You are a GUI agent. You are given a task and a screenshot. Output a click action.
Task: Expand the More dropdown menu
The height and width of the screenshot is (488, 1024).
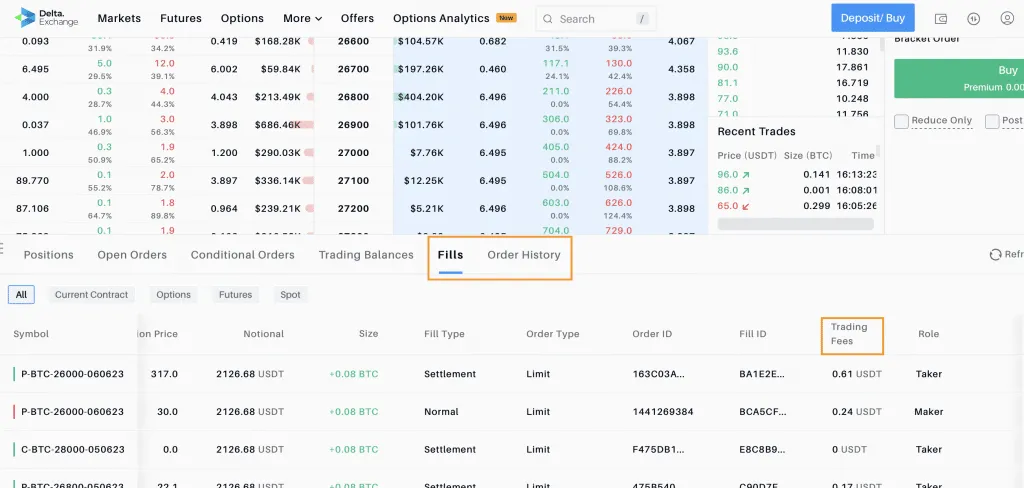click(302, 18)
